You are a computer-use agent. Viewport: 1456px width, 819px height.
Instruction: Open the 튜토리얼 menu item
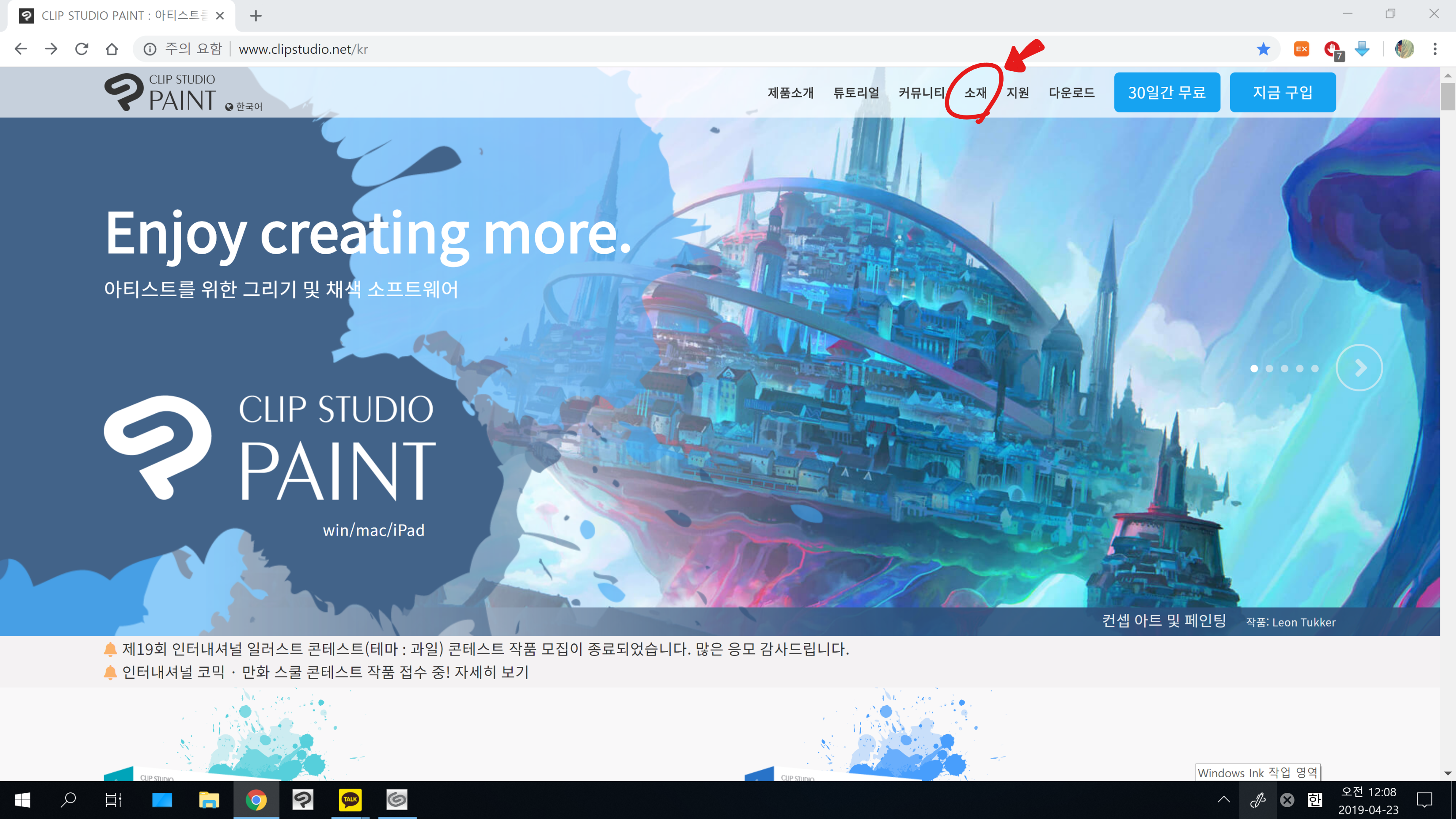856,93
